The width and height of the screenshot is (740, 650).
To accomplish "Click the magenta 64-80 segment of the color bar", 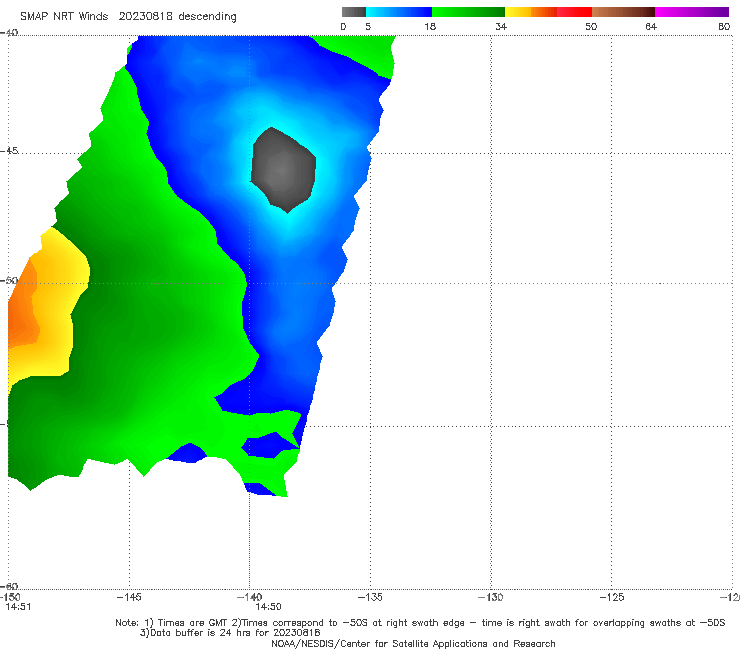I will [x=692, y=12].
